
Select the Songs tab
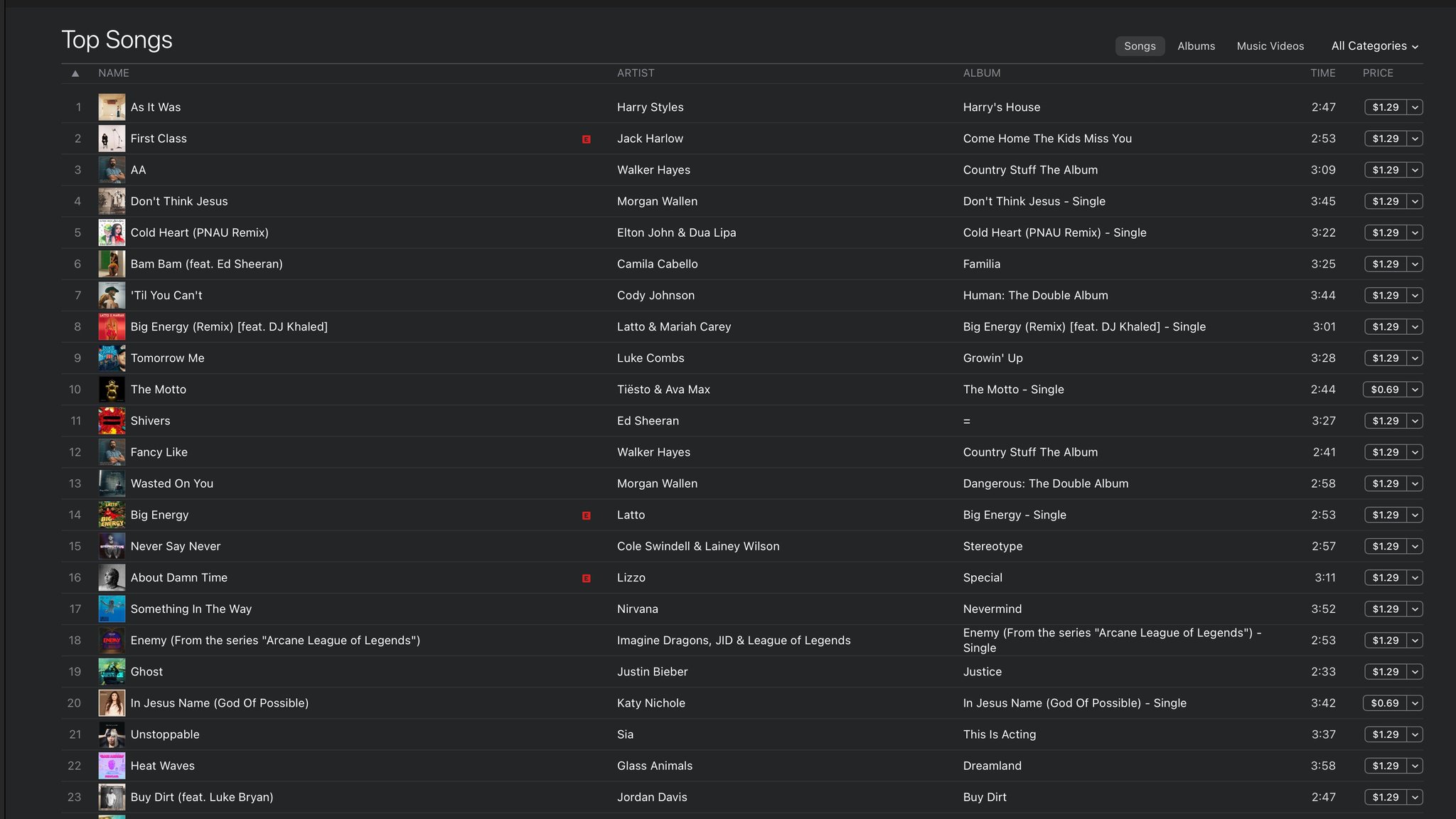pyautogui.click(x=1140, y=46)
